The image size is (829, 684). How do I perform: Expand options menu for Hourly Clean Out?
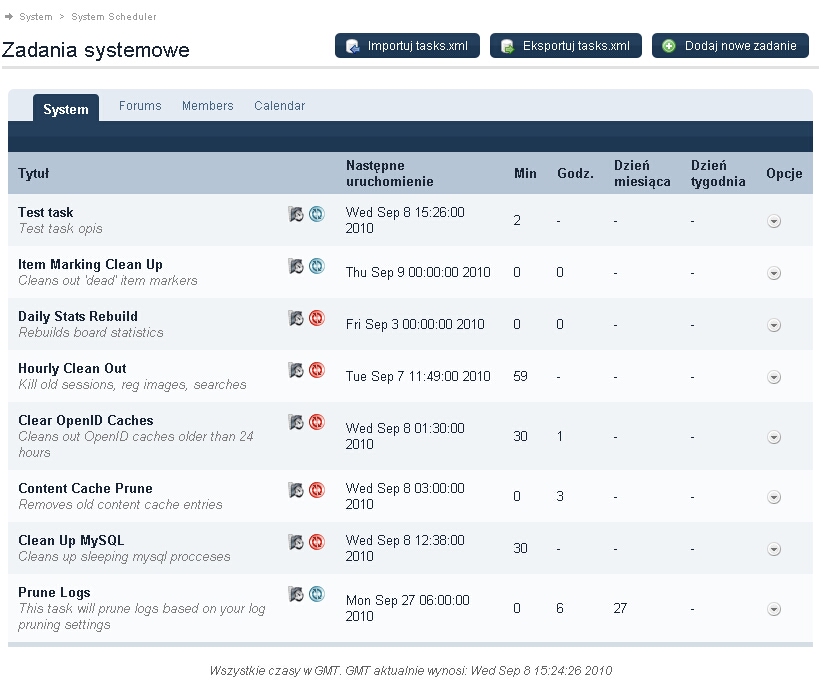774,377
